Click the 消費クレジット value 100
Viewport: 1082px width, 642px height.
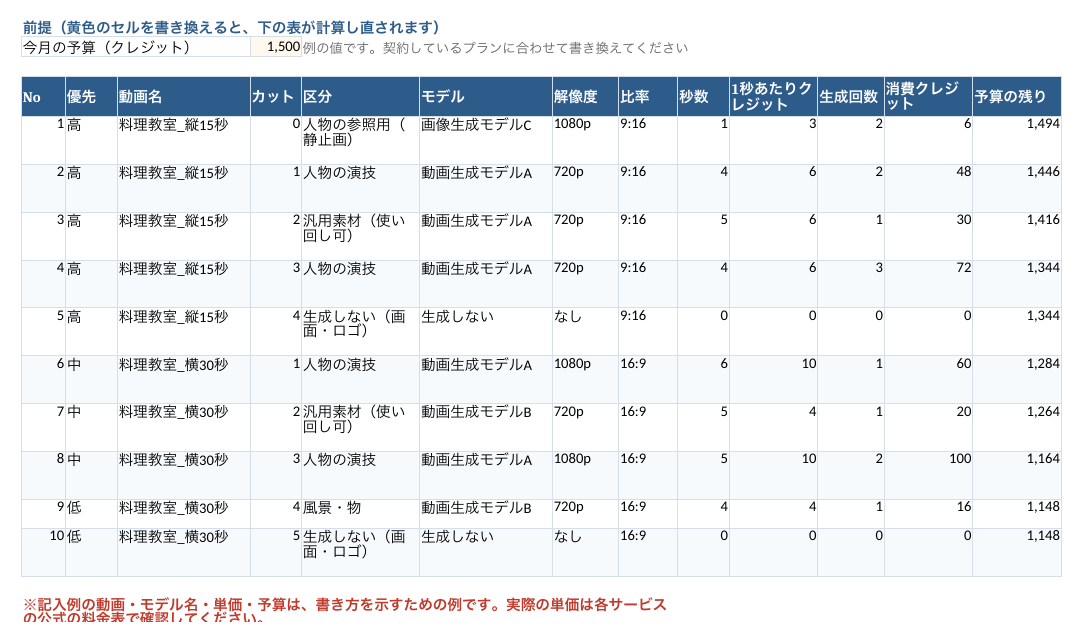tap(928, 476)
